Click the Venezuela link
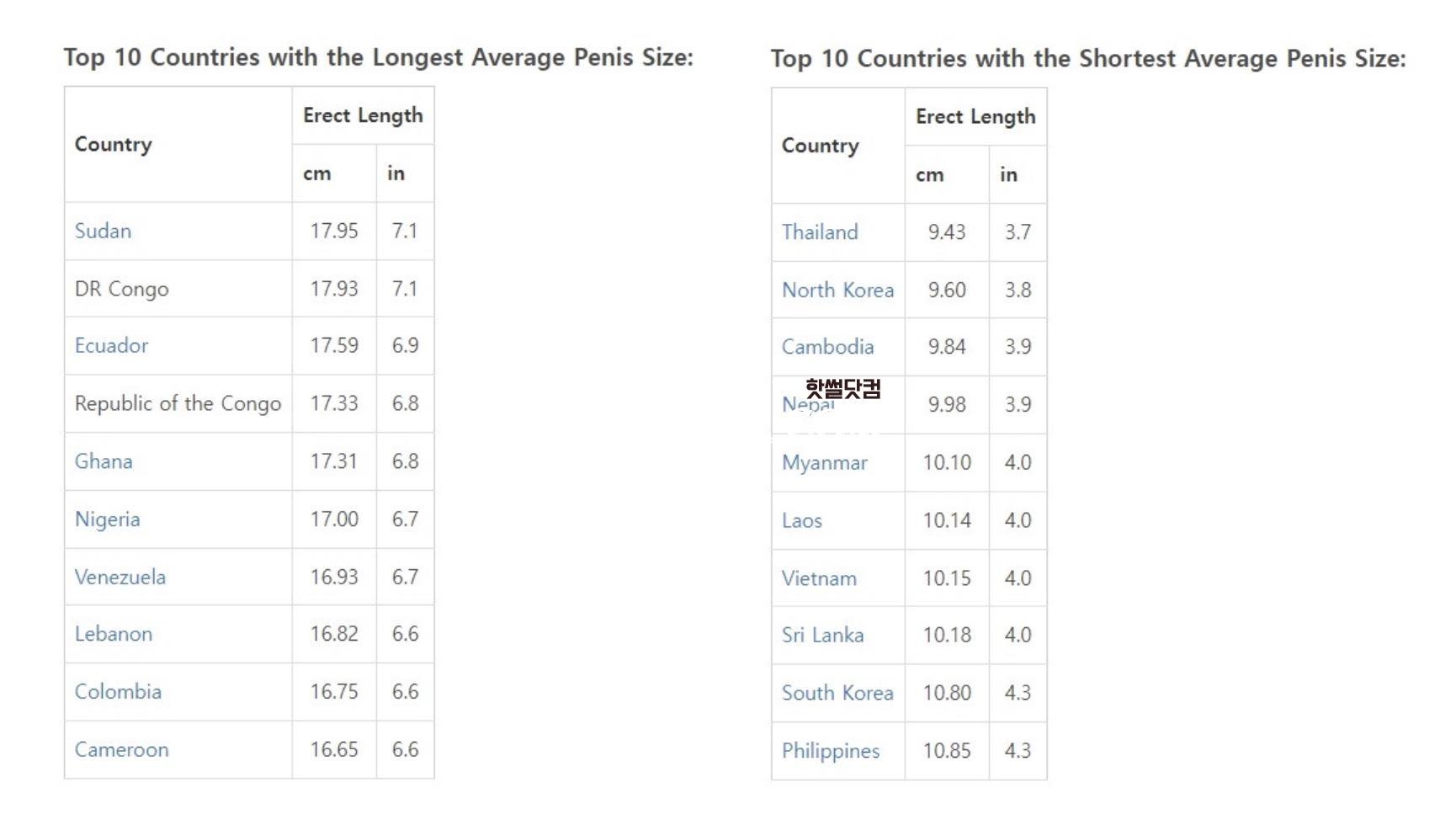 (120, 577)
